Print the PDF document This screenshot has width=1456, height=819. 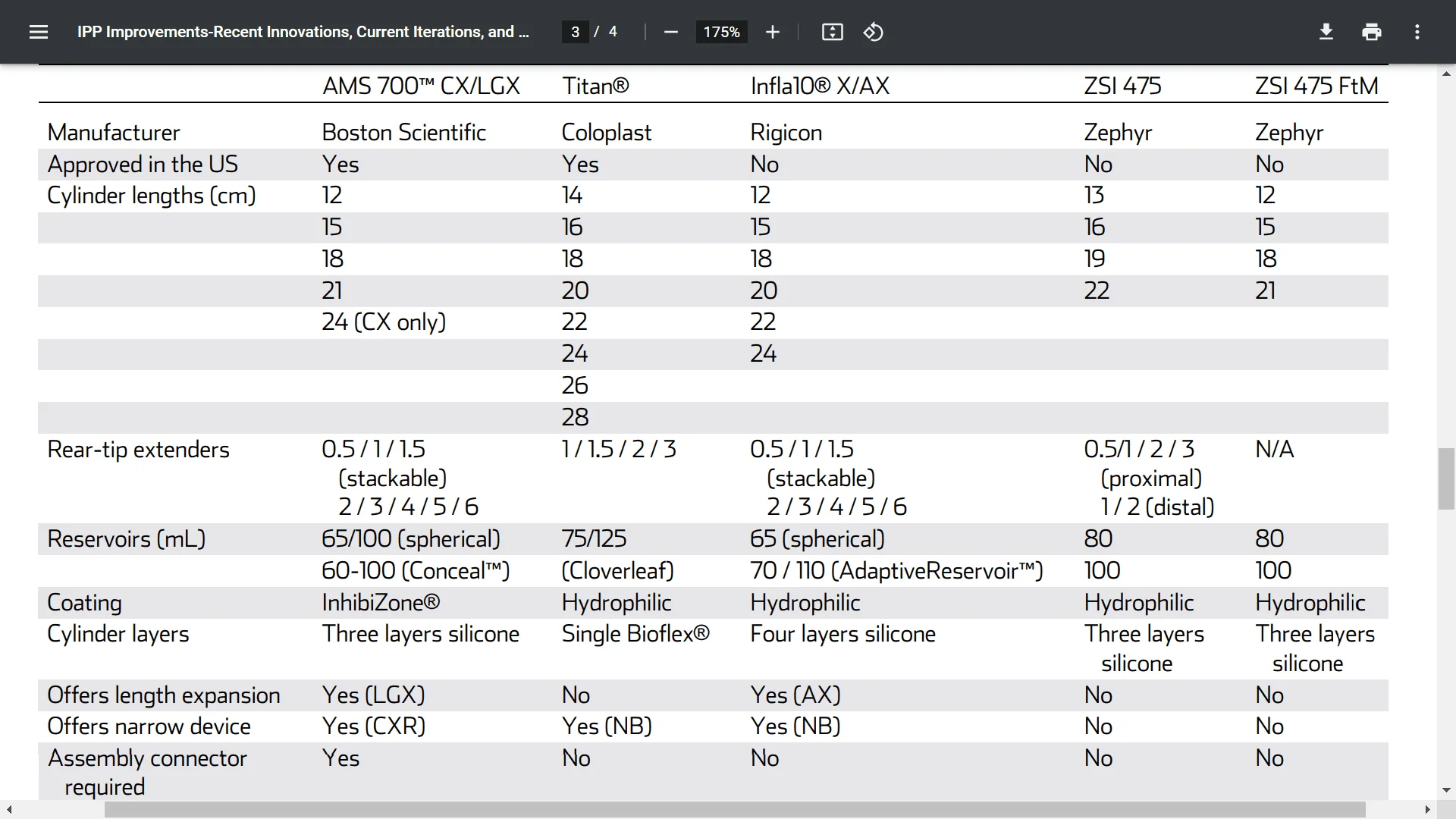(1372, 32)
